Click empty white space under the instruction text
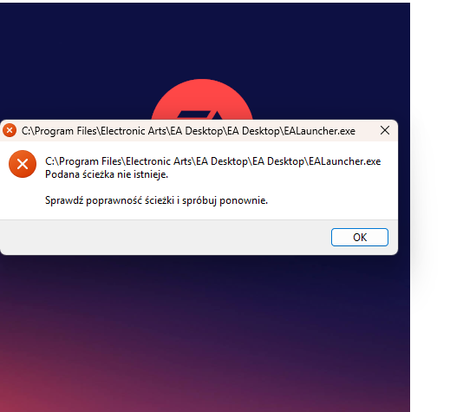 point(198,213)
